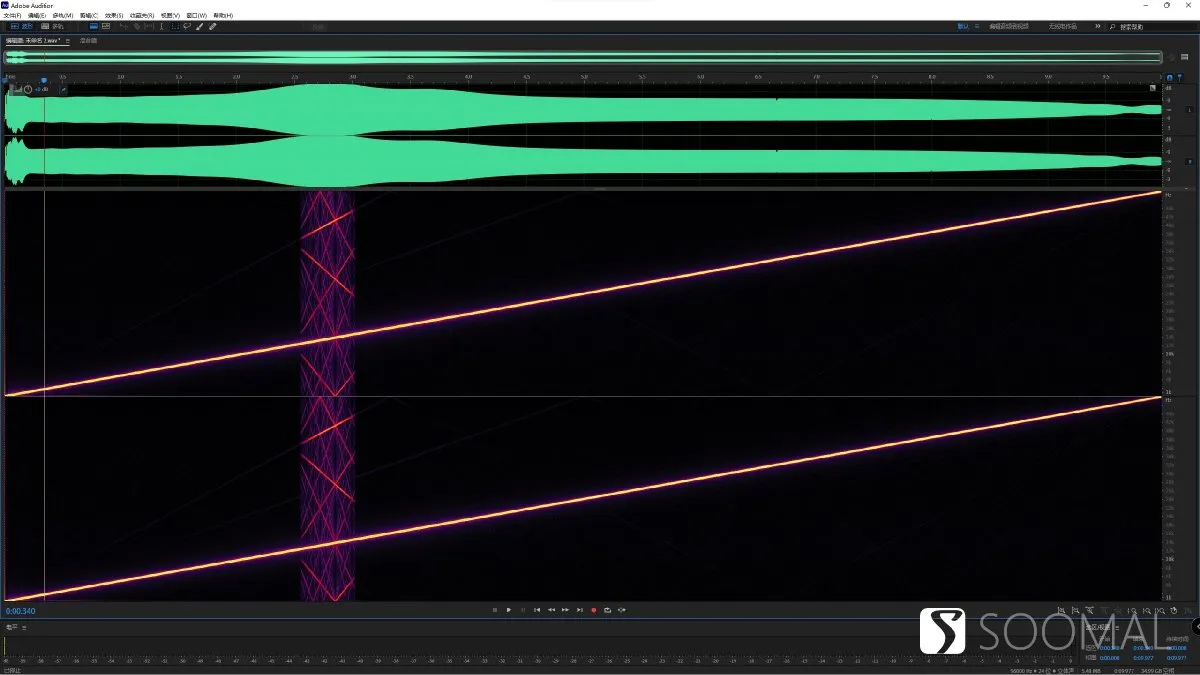Switch to the 混音器 mixer tab
The width and height of the screenshot is (1200, 675).
pyautogui.click(x=89, y=41)
